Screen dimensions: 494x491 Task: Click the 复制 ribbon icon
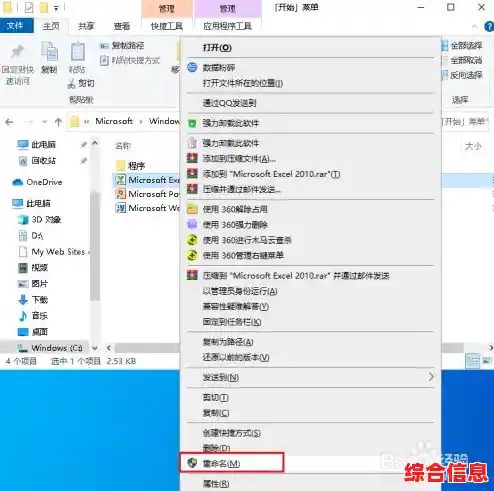[49, 52]
